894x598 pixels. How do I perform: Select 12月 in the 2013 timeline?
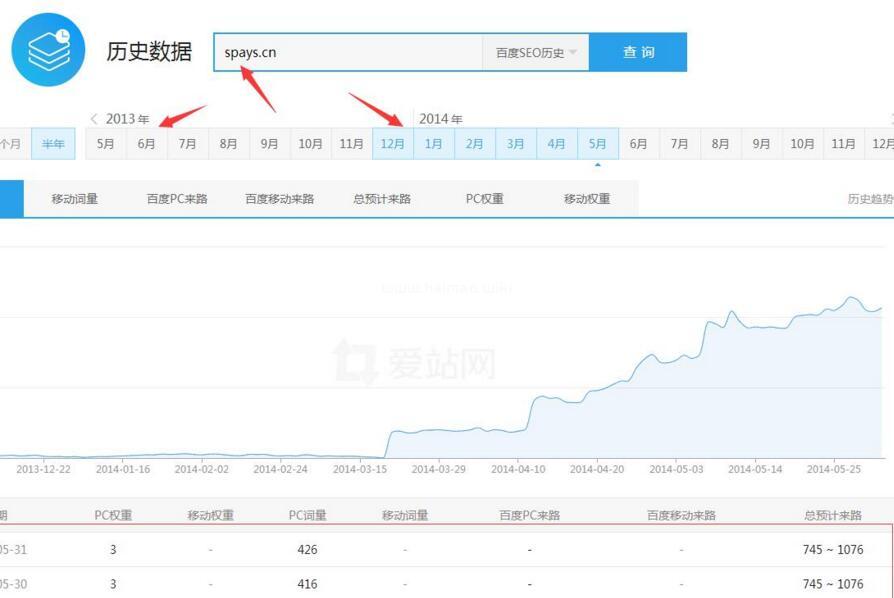pos(393,144)
